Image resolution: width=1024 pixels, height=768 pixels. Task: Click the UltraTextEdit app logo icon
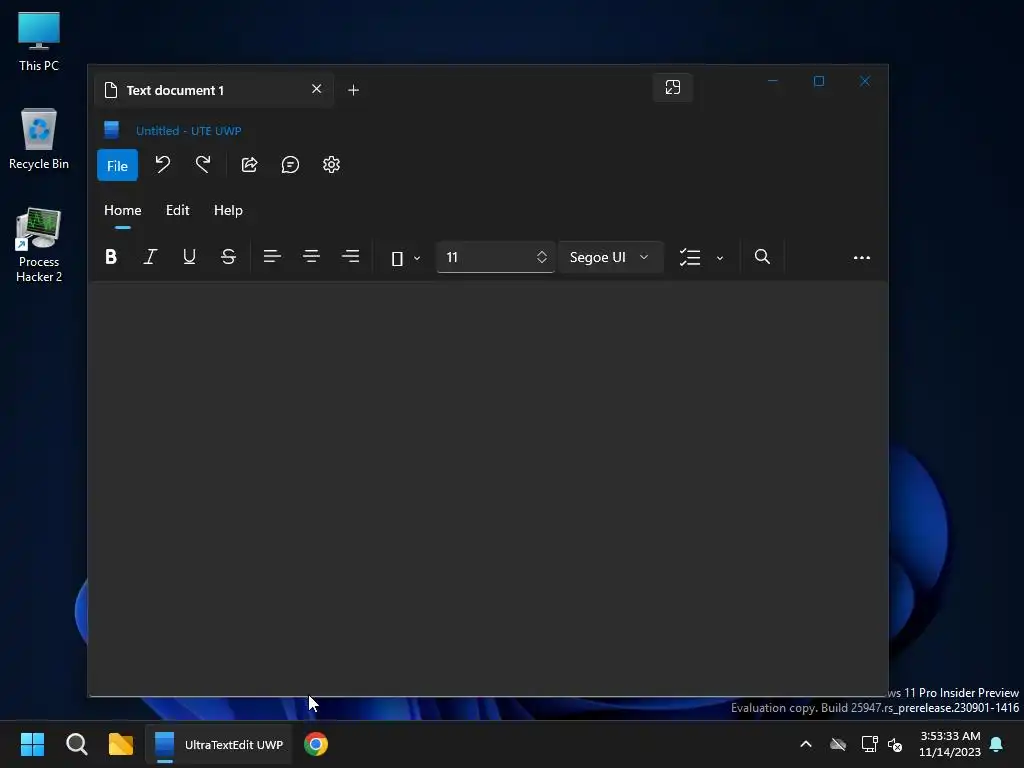(112, 130)
